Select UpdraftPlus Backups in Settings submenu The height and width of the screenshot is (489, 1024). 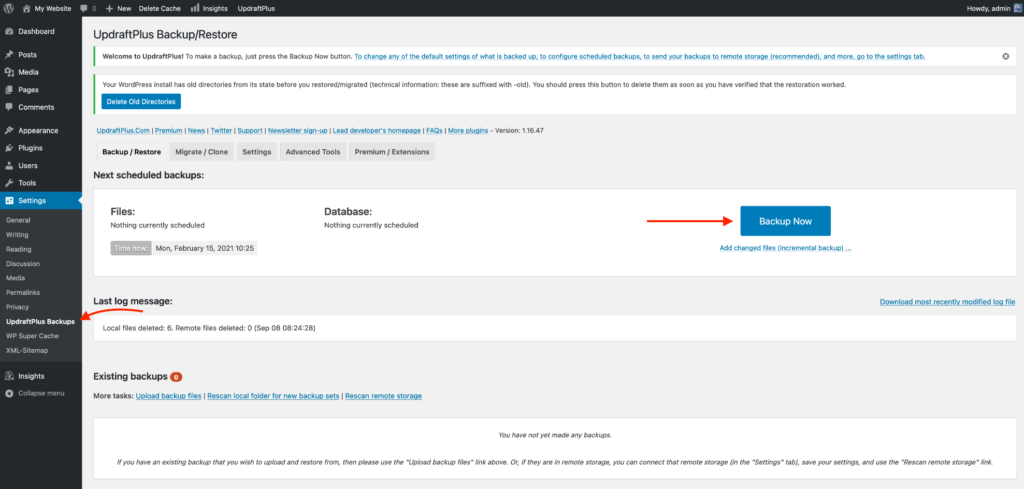point(40,321)
